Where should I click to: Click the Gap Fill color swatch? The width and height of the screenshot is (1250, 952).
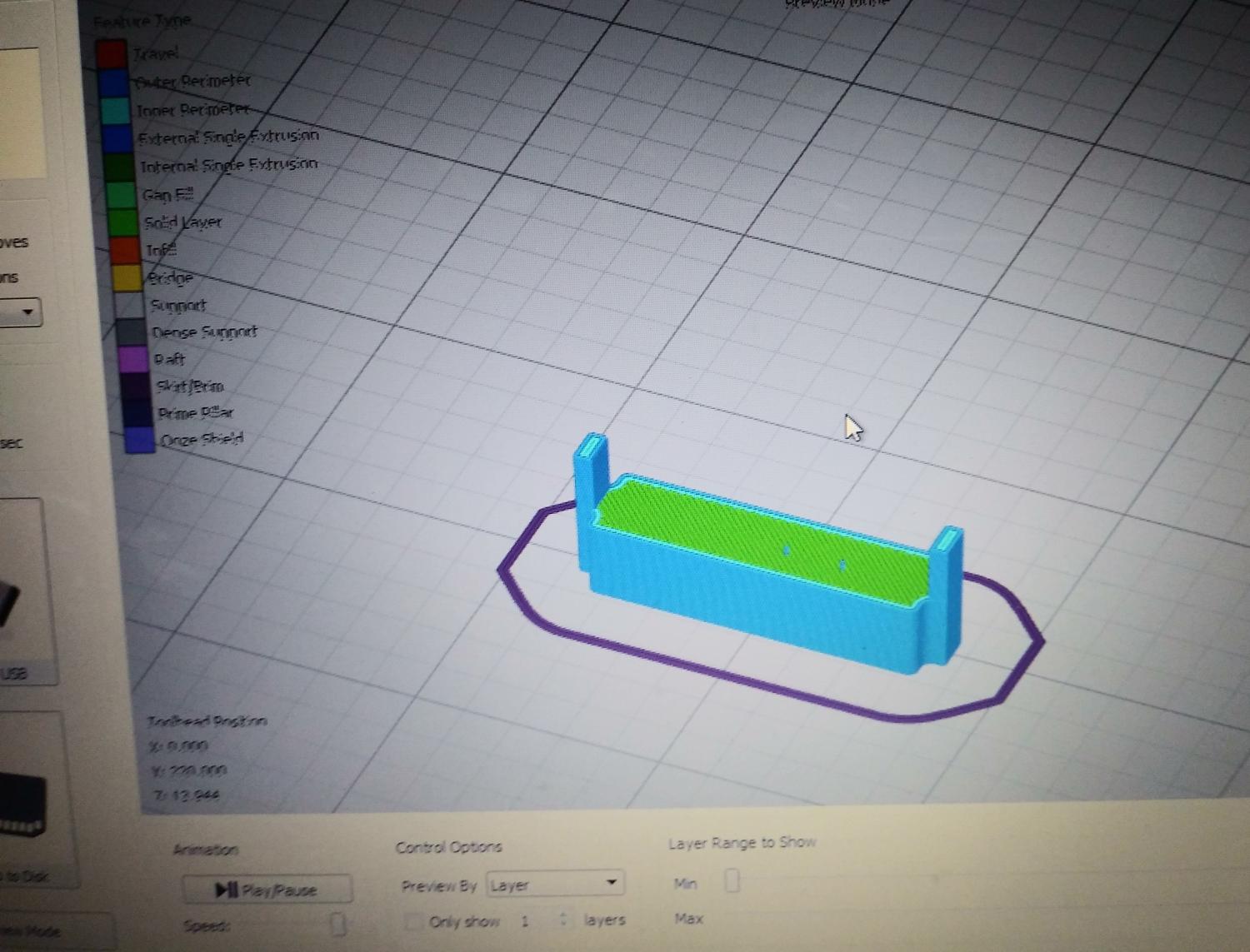coord(122,195)
